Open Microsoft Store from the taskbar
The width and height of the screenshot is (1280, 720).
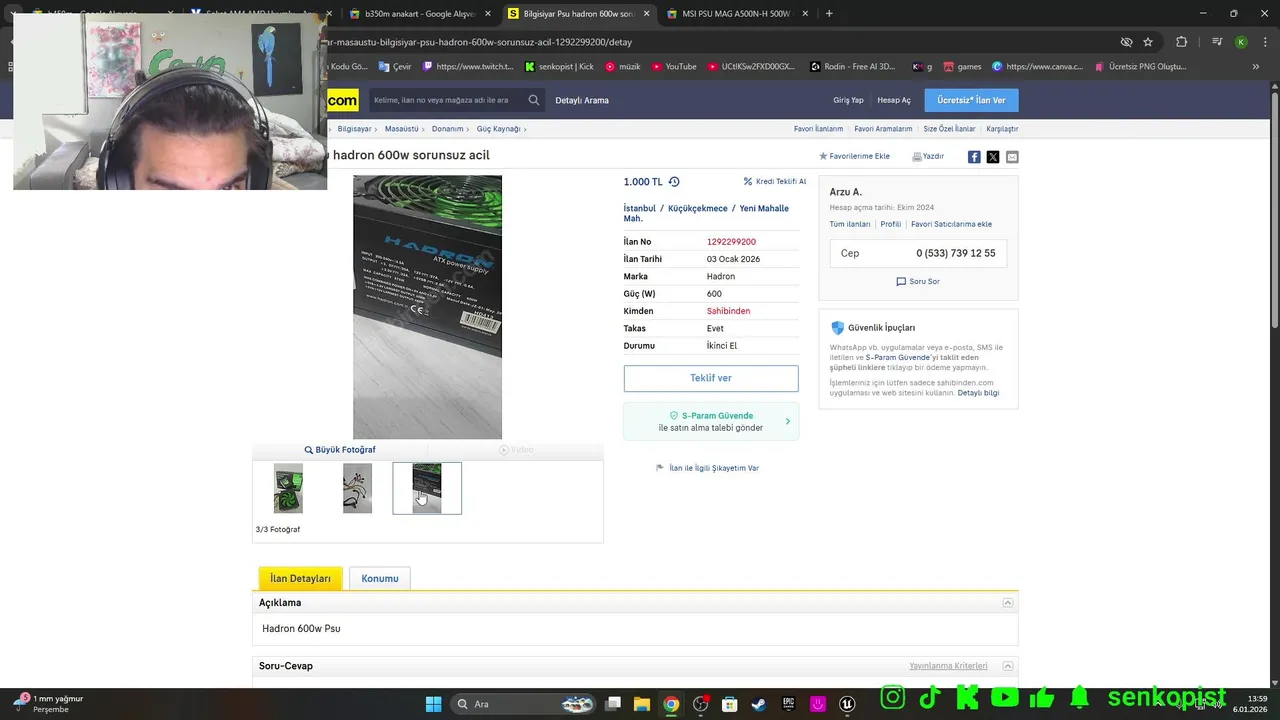pyautogui.click(x=730, y=704)
